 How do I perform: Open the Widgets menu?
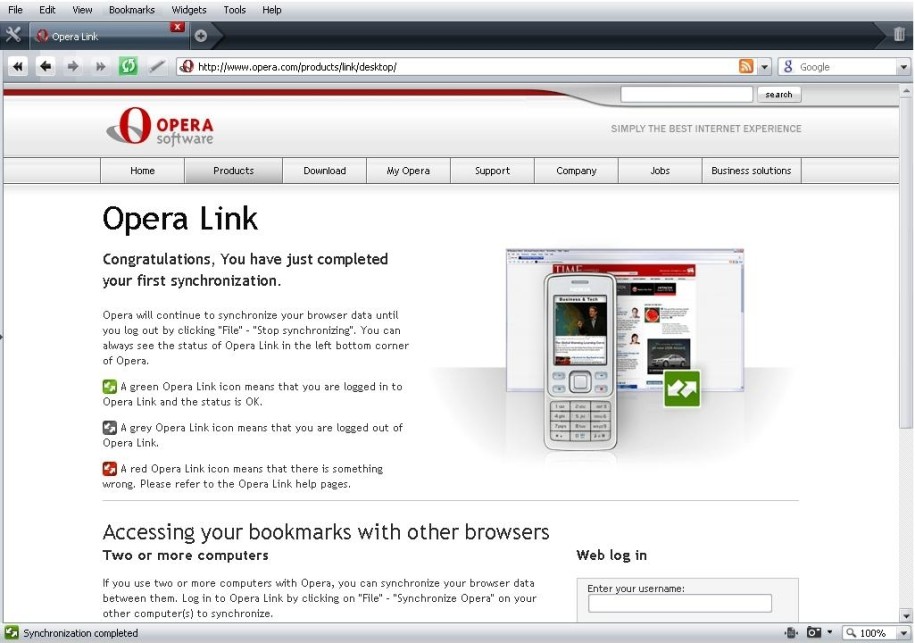pyautogui.click(x=189, y=9)
